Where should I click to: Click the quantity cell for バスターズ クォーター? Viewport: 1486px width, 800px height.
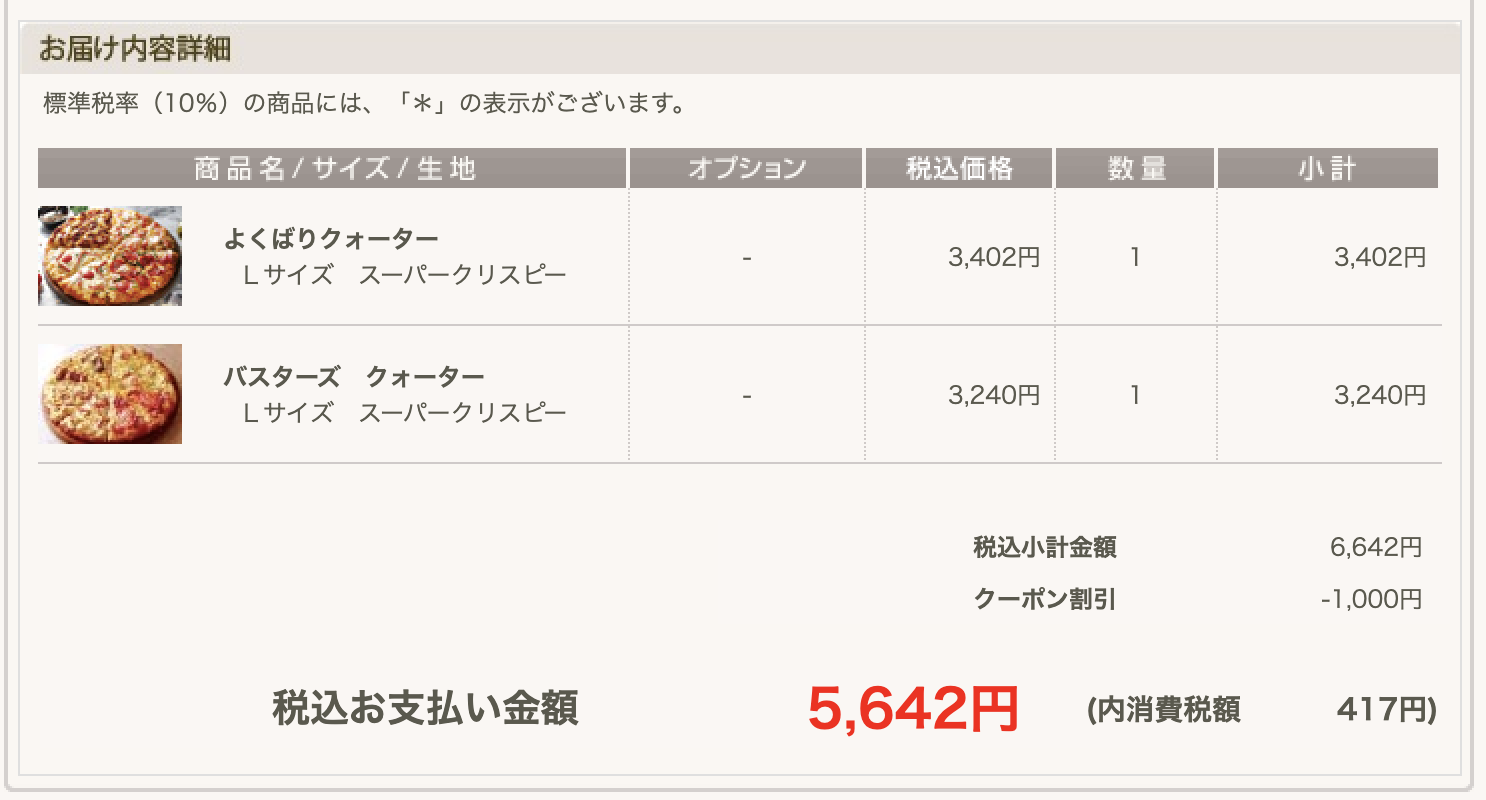point(1135,396)
